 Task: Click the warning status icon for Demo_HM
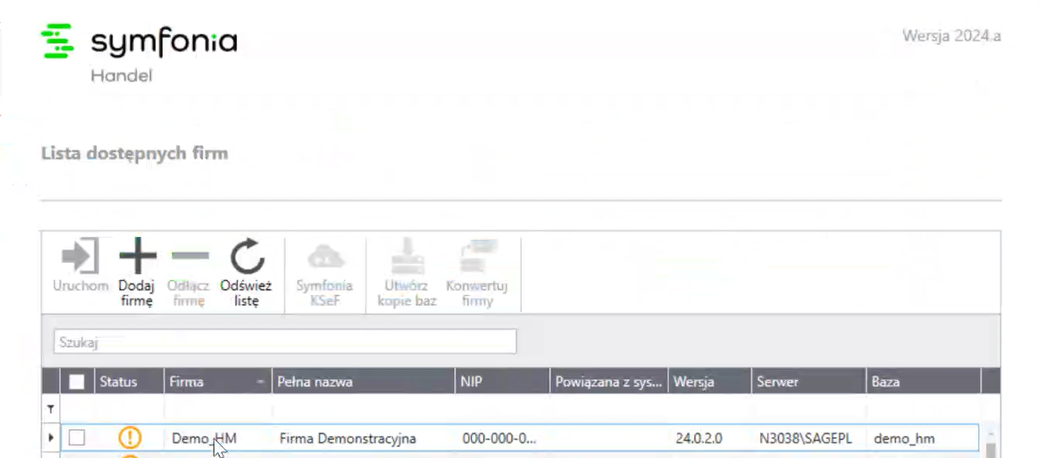click(130, 438)
